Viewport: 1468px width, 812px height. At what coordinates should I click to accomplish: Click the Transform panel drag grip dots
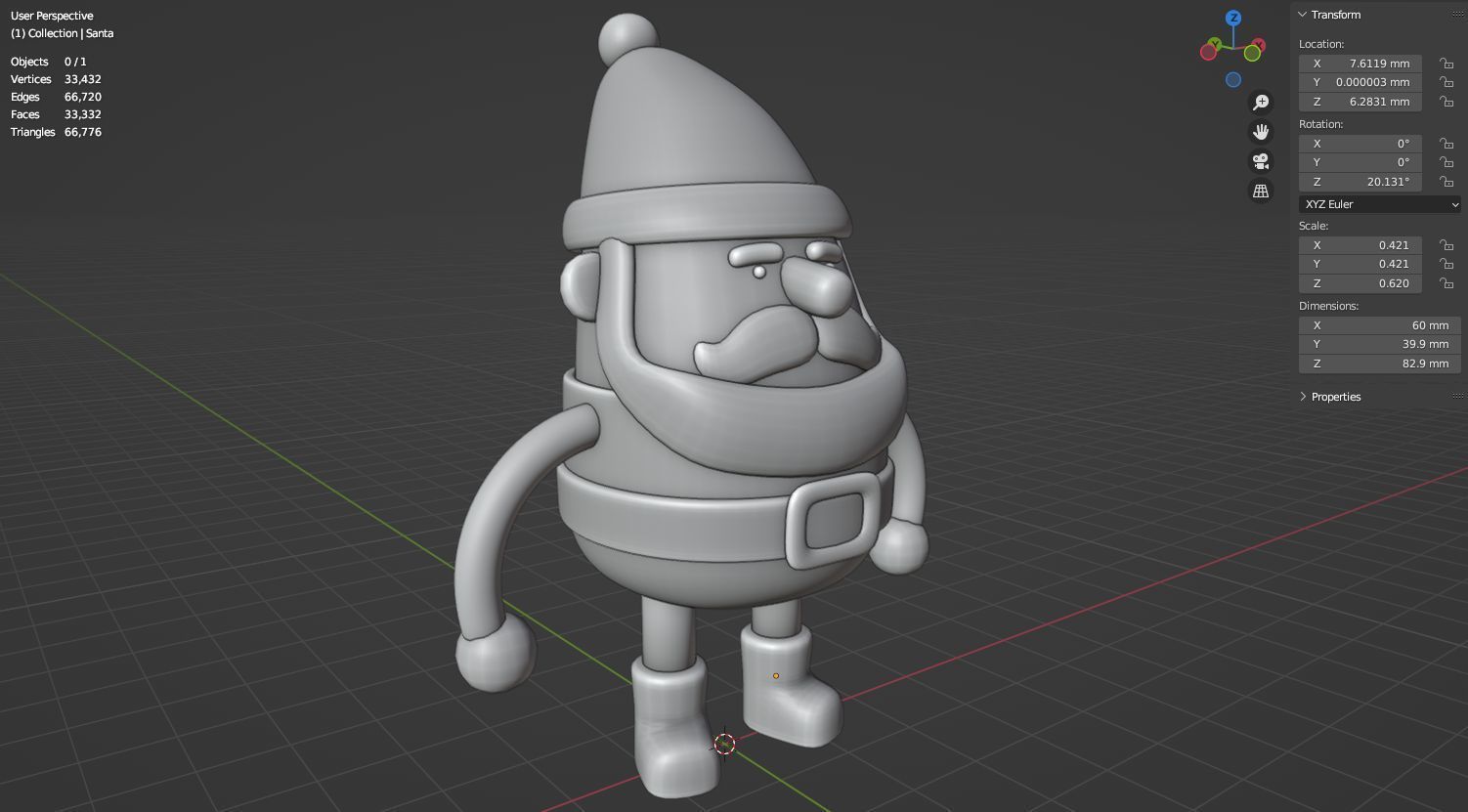coord(1458,15)
